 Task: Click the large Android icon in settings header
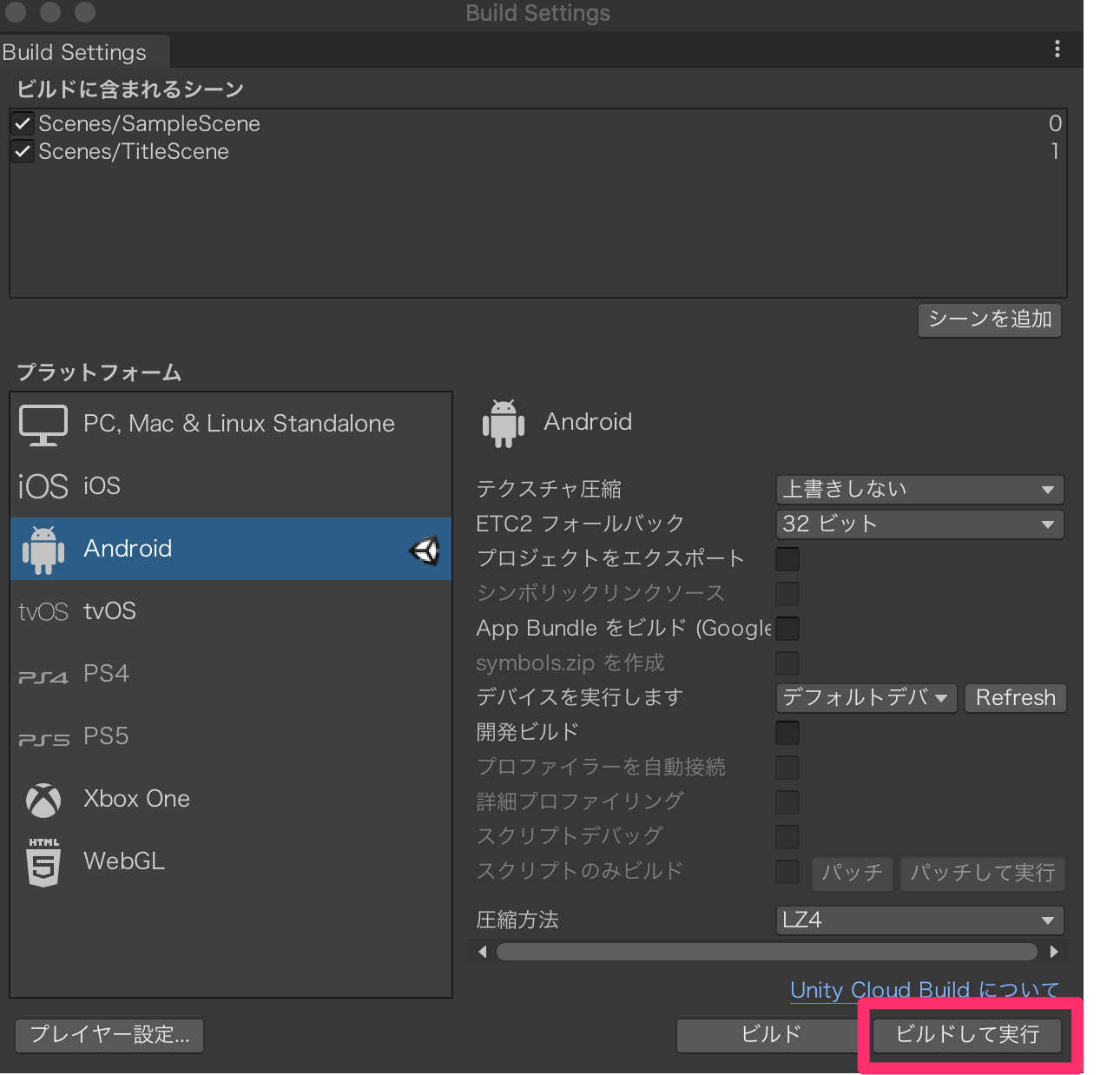(x=504, y=424)
